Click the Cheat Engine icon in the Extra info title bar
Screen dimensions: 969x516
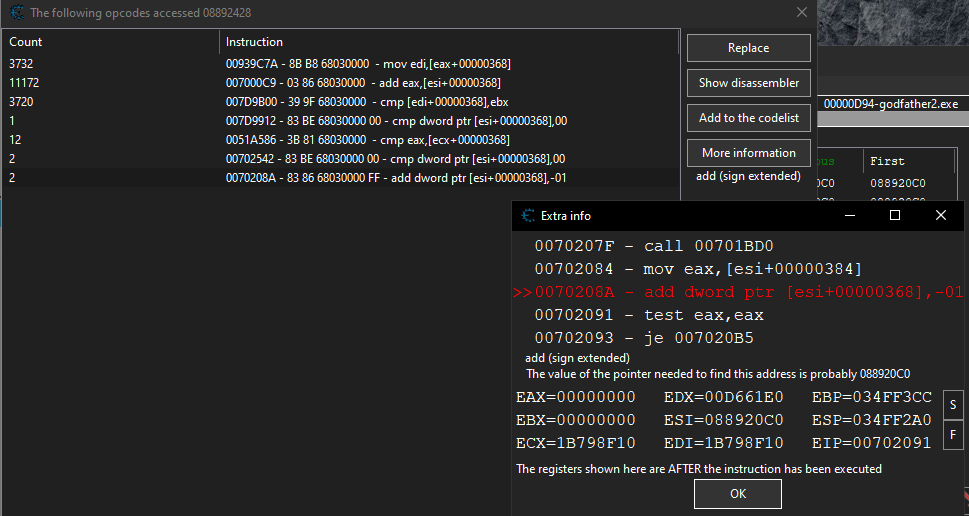[527, 215]
